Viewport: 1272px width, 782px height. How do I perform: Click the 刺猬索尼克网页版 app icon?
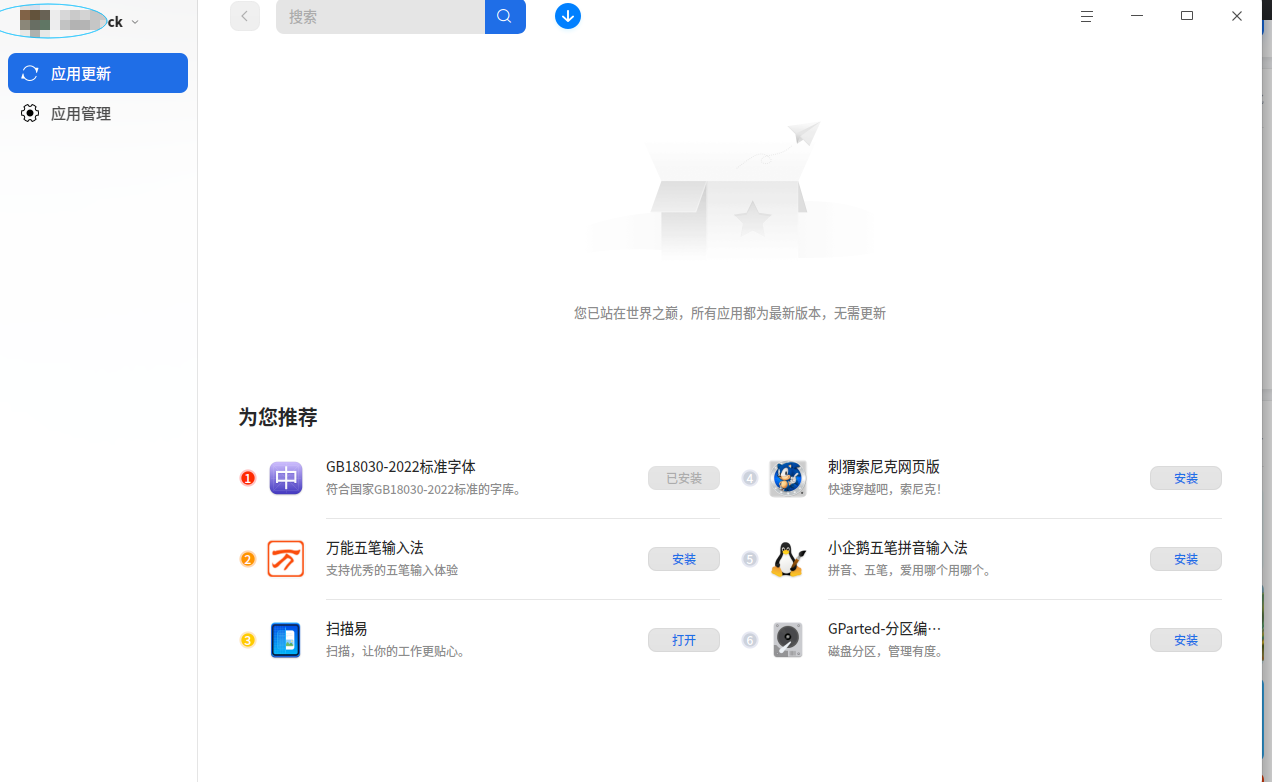pos(788,478)
